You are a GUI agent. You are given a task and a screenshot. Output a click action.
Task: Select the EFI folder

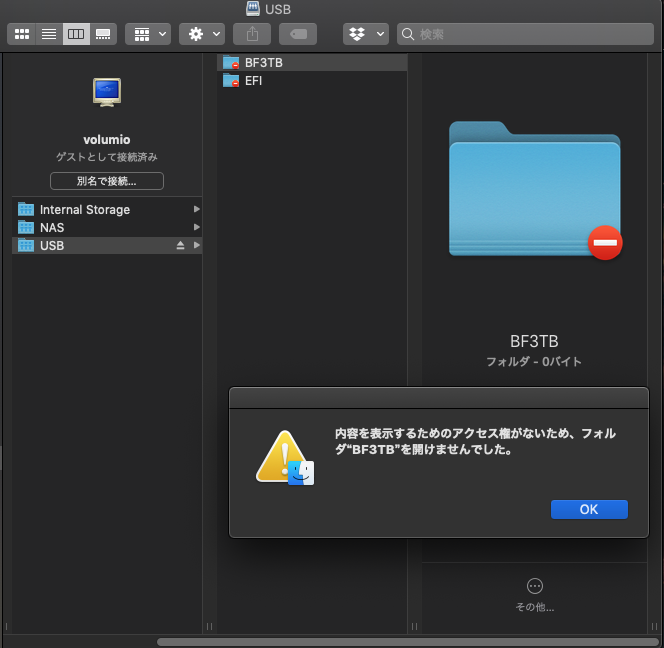[x=312, y=80]
